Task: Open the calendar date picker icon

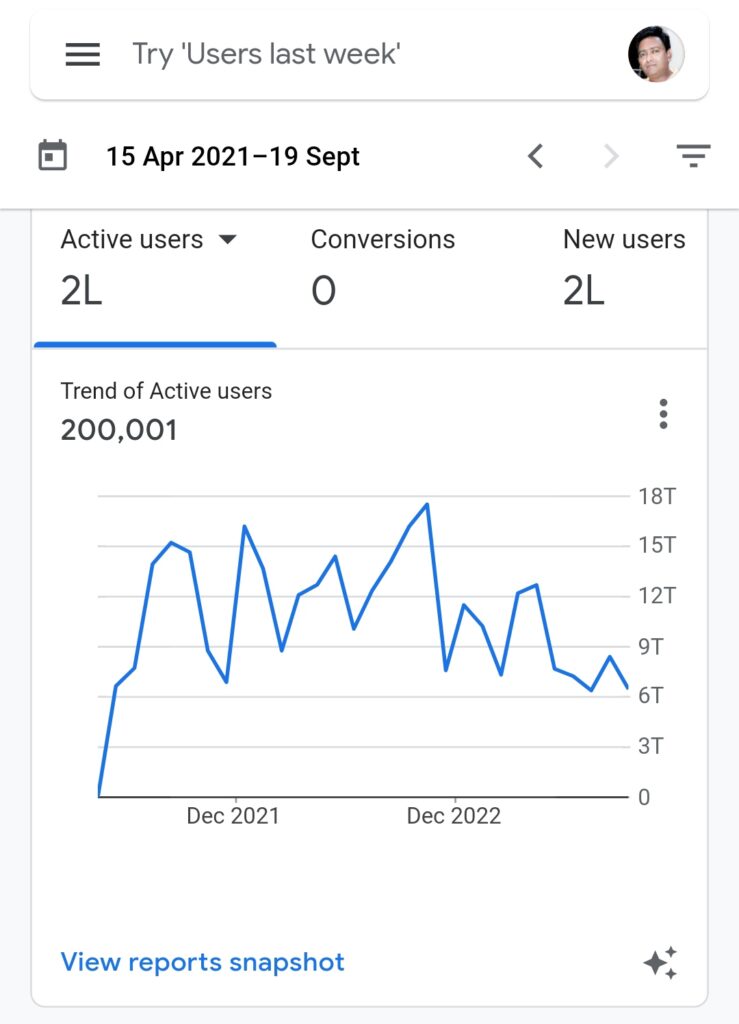Action: tap(53, 156)
